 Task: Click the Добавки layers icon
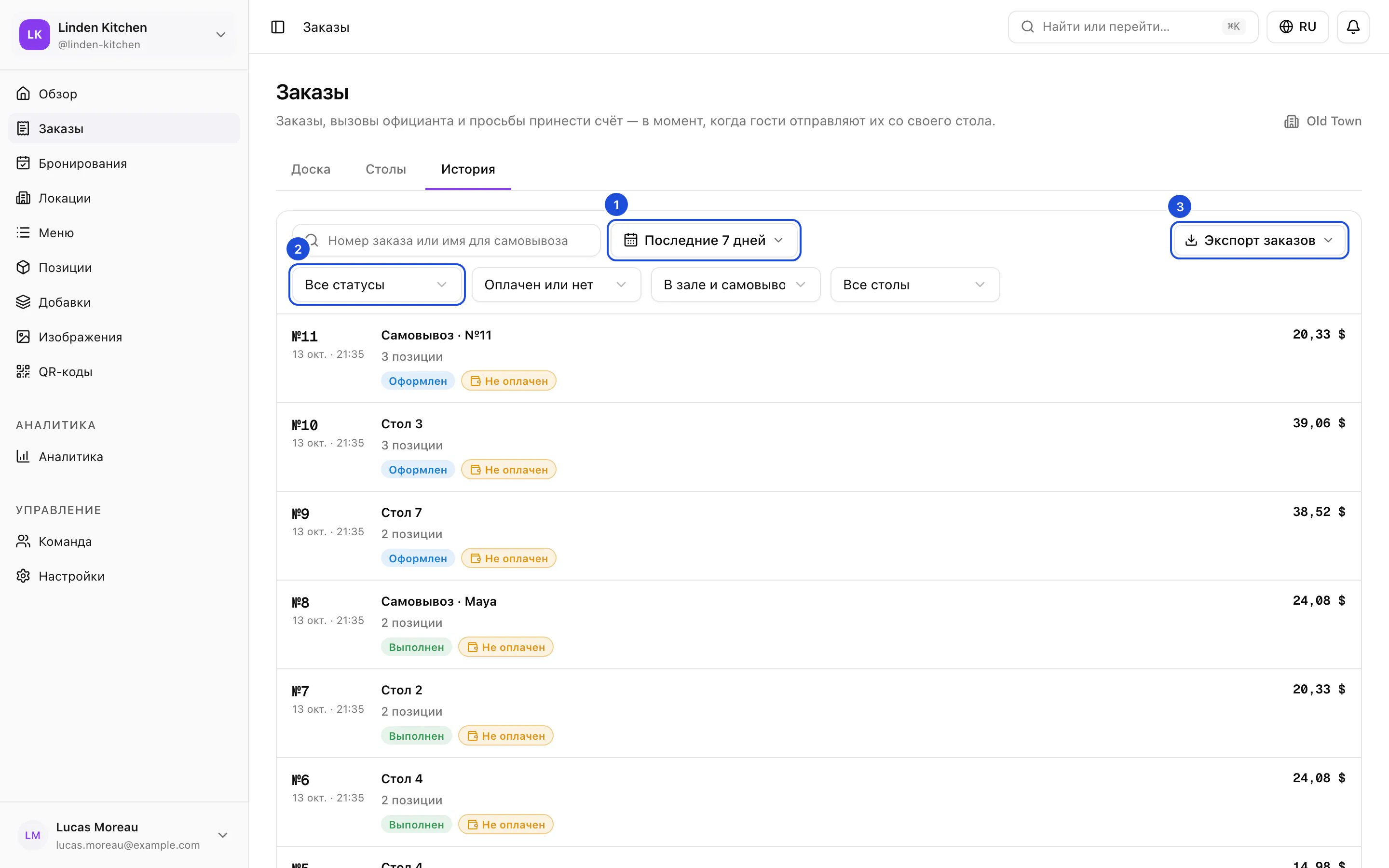pyautogui.click(x=23, y=302)
